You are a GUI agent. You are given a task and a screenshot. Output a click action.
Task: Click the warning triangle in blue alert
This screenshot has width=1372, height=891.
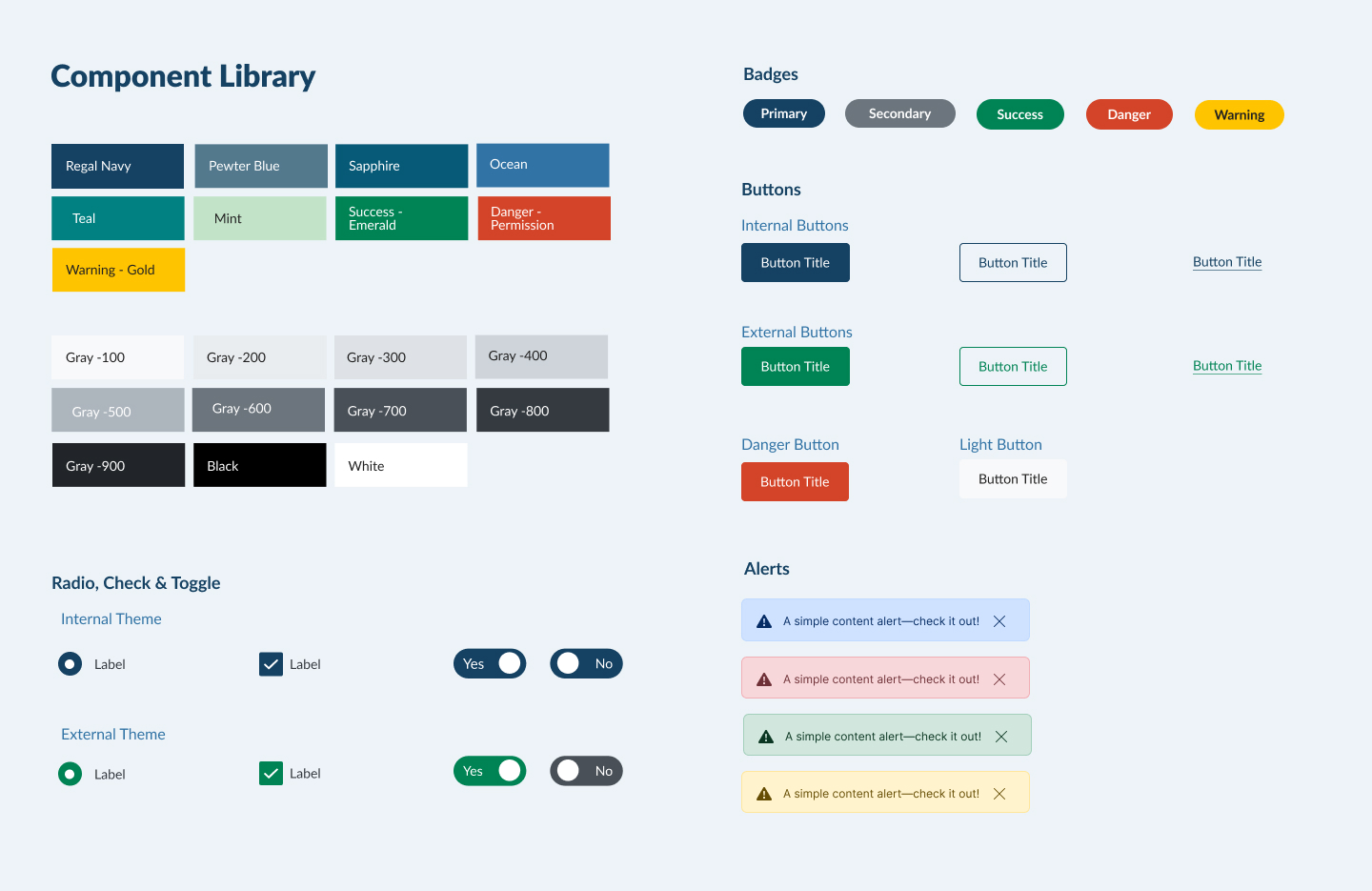point(764,621)
